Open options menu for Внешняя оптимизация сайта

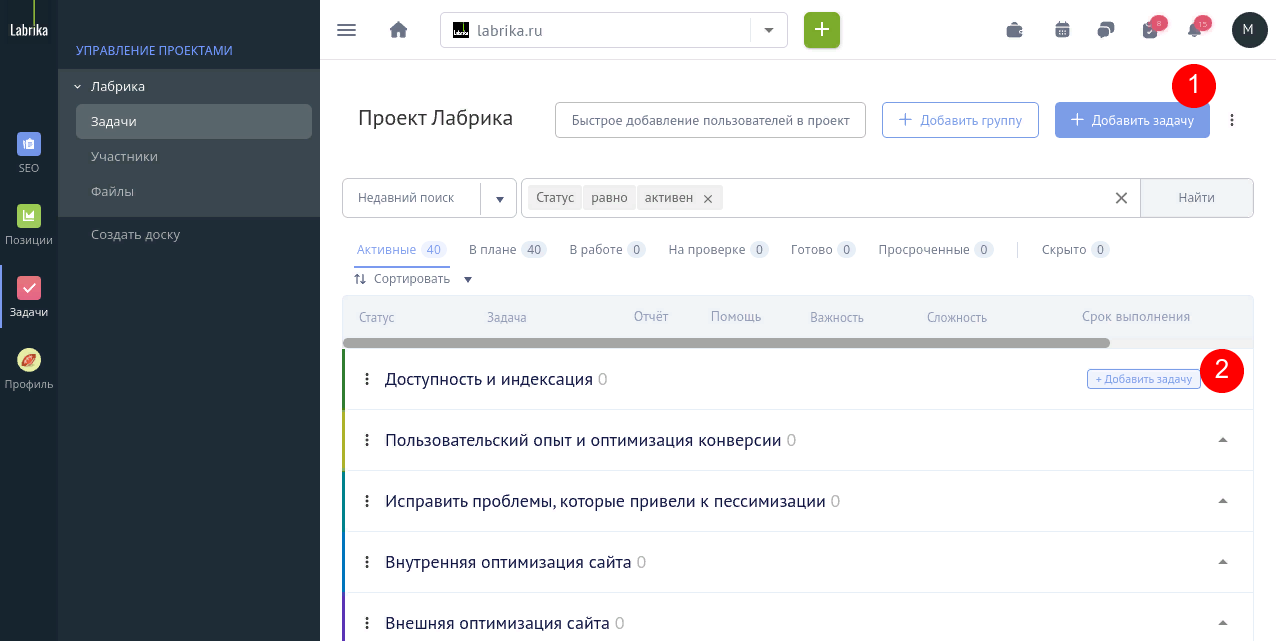[367, 623]
